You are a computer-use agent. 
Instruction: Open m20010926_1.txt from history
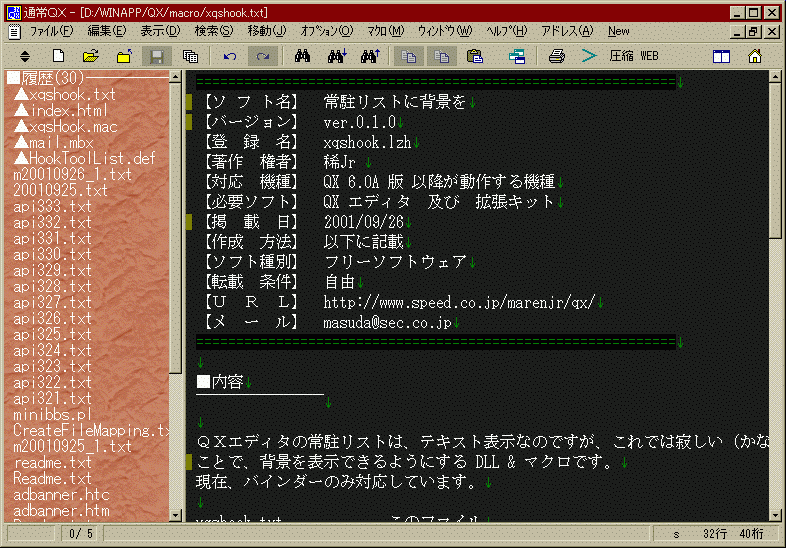(72, 174)
